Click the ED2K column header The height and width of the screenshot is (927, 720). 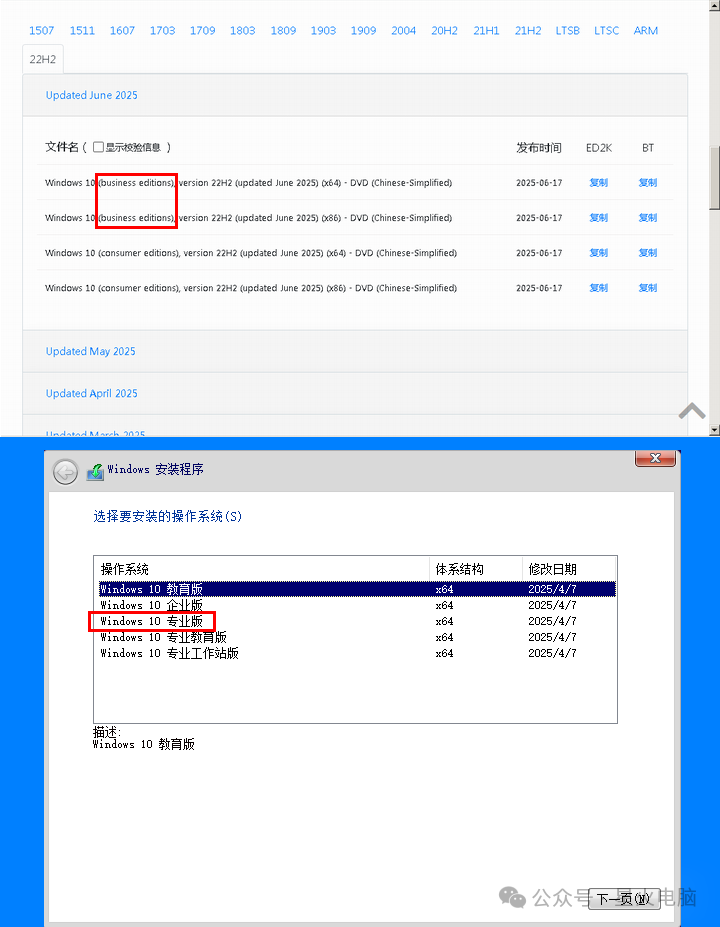(x=599, y=148)
